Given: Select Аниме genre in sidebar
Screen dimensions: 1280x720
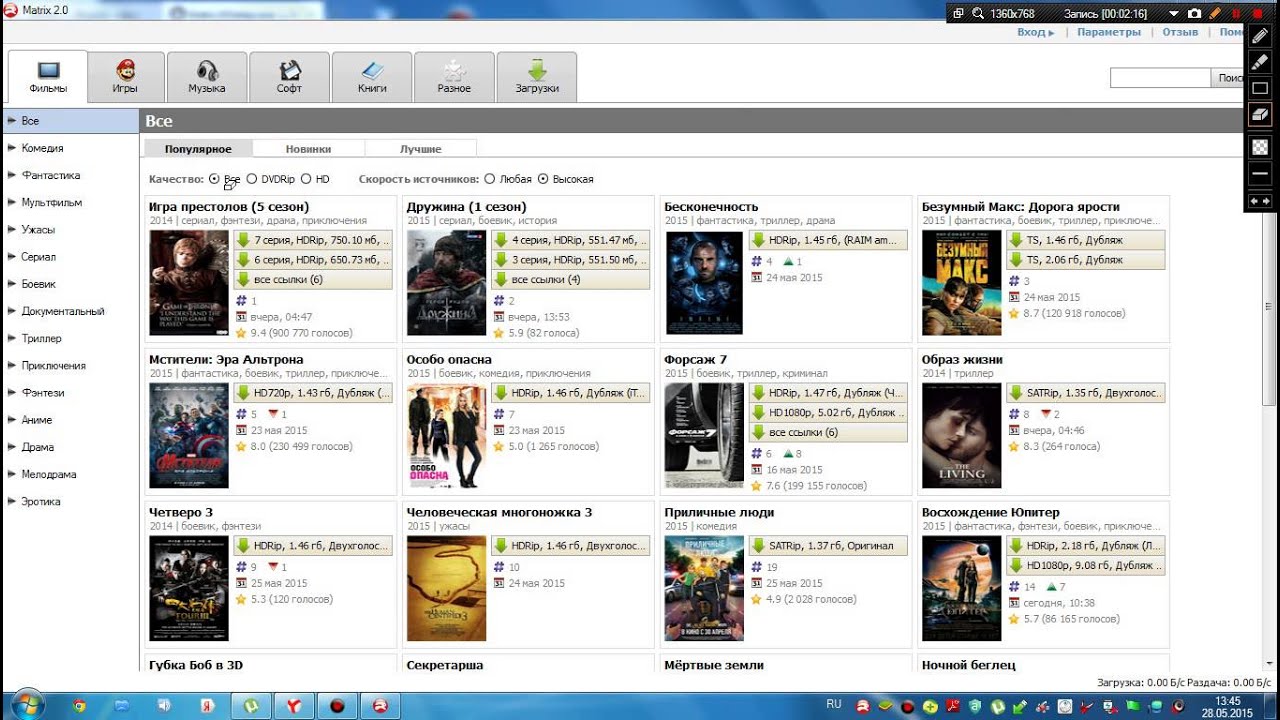Looking at the screenshot, I should (69, 420).
